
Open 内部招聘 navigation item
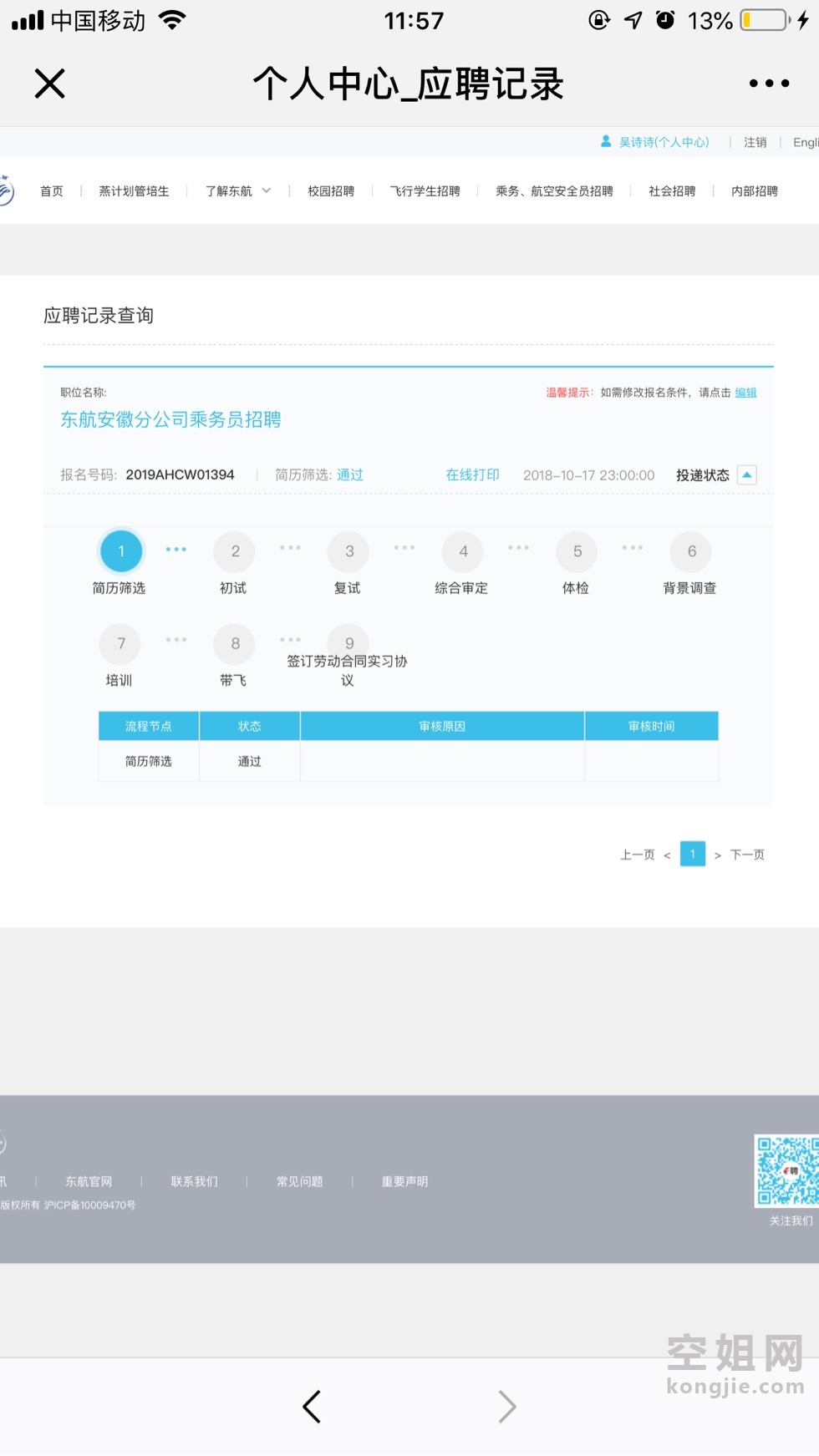755,191
